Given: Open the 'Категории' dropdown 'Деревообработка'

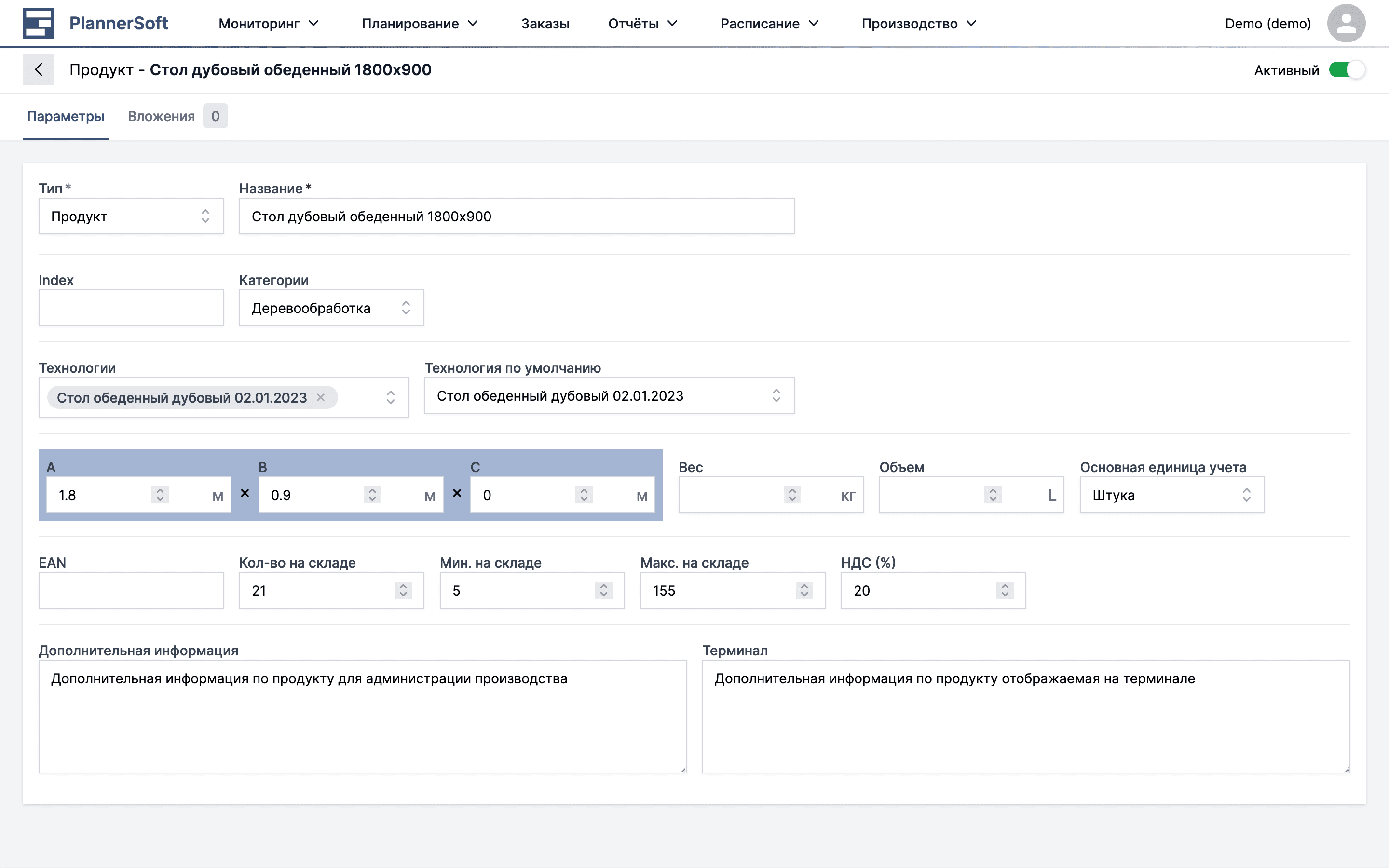Looking at the screenshot, I should (331, 307).
